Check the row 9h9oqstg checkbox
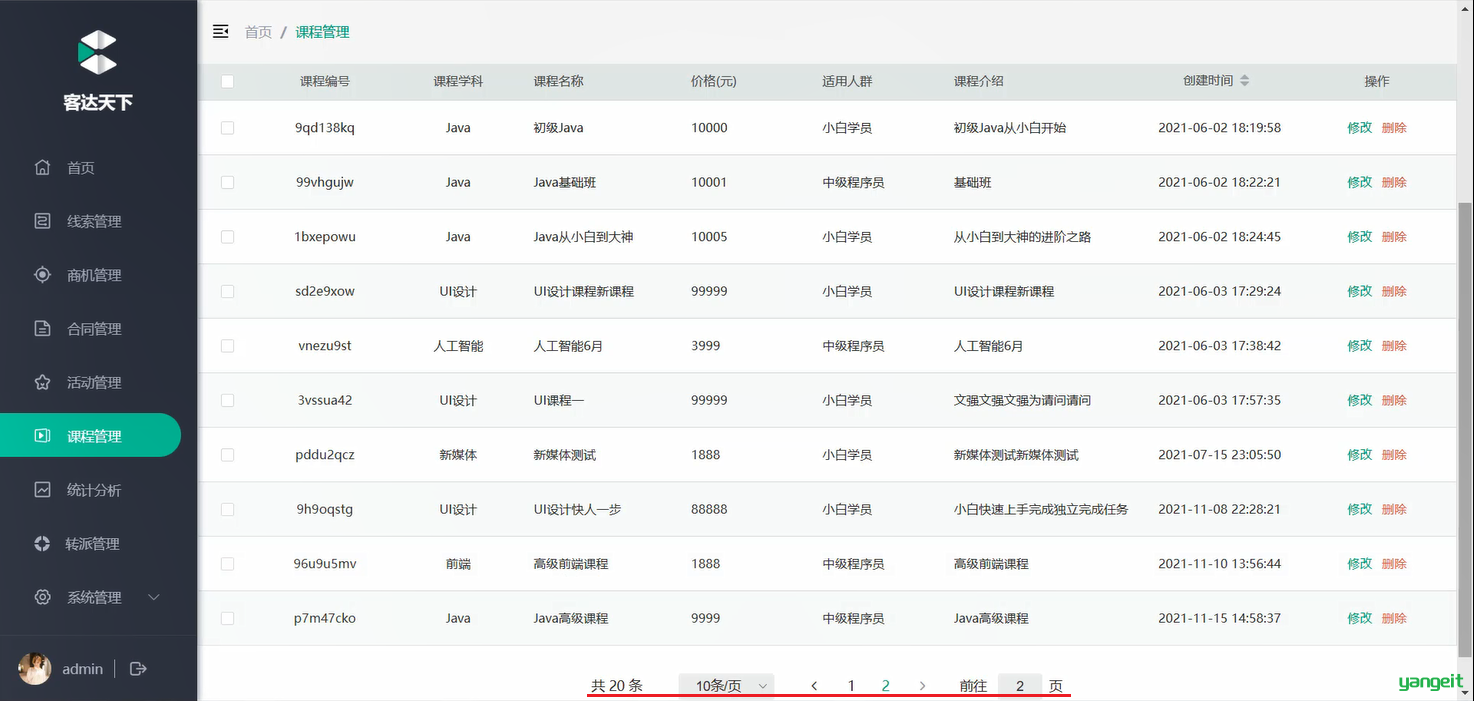This screenshot has width=1474, height=701. coord(228,509)
